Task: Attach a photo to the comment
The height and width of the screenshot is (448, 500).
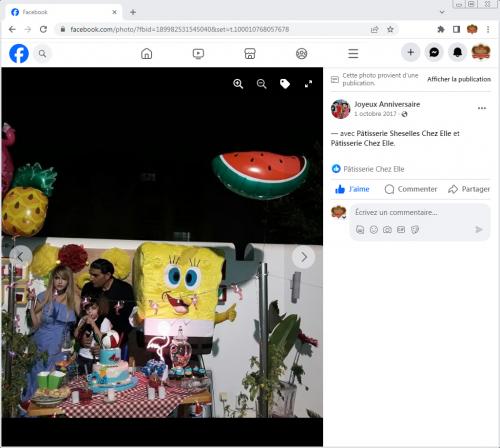Action: coord(387,230)
